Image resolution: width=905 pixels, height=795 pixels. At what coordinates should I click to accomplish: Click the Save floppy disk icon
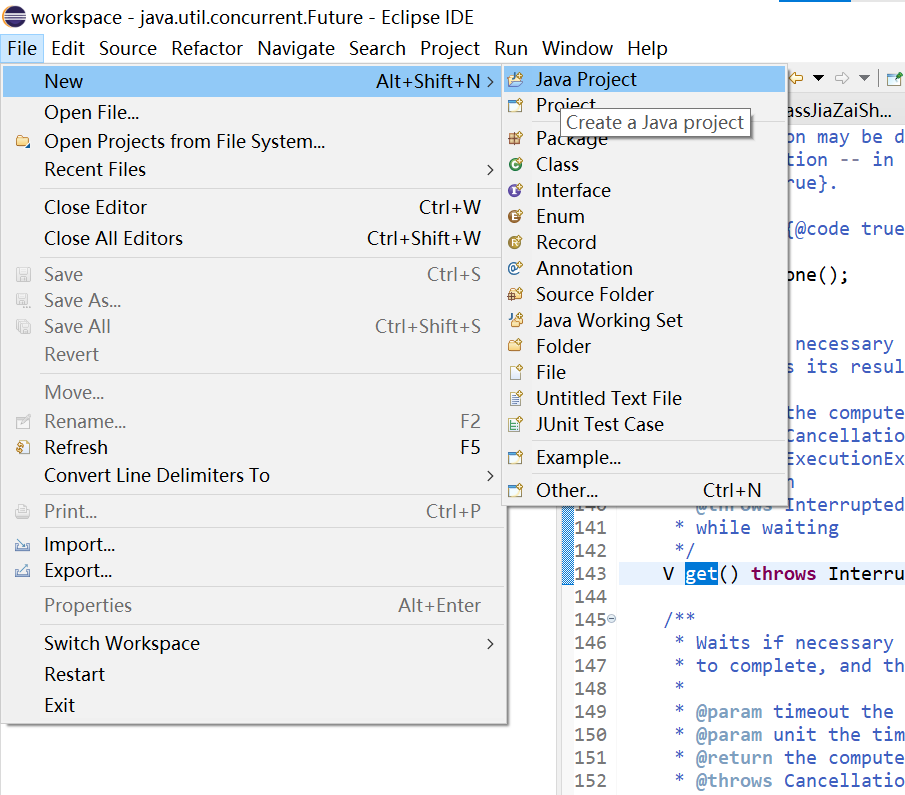click(x=23, y=274)
